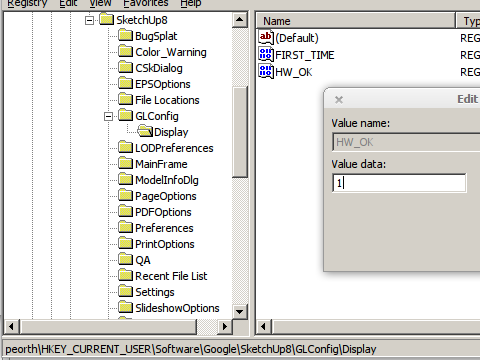Image resolution: width=480 pixels, height=360 pixels.
Task: Click the open Display folder icon
Action: [145, 131]
